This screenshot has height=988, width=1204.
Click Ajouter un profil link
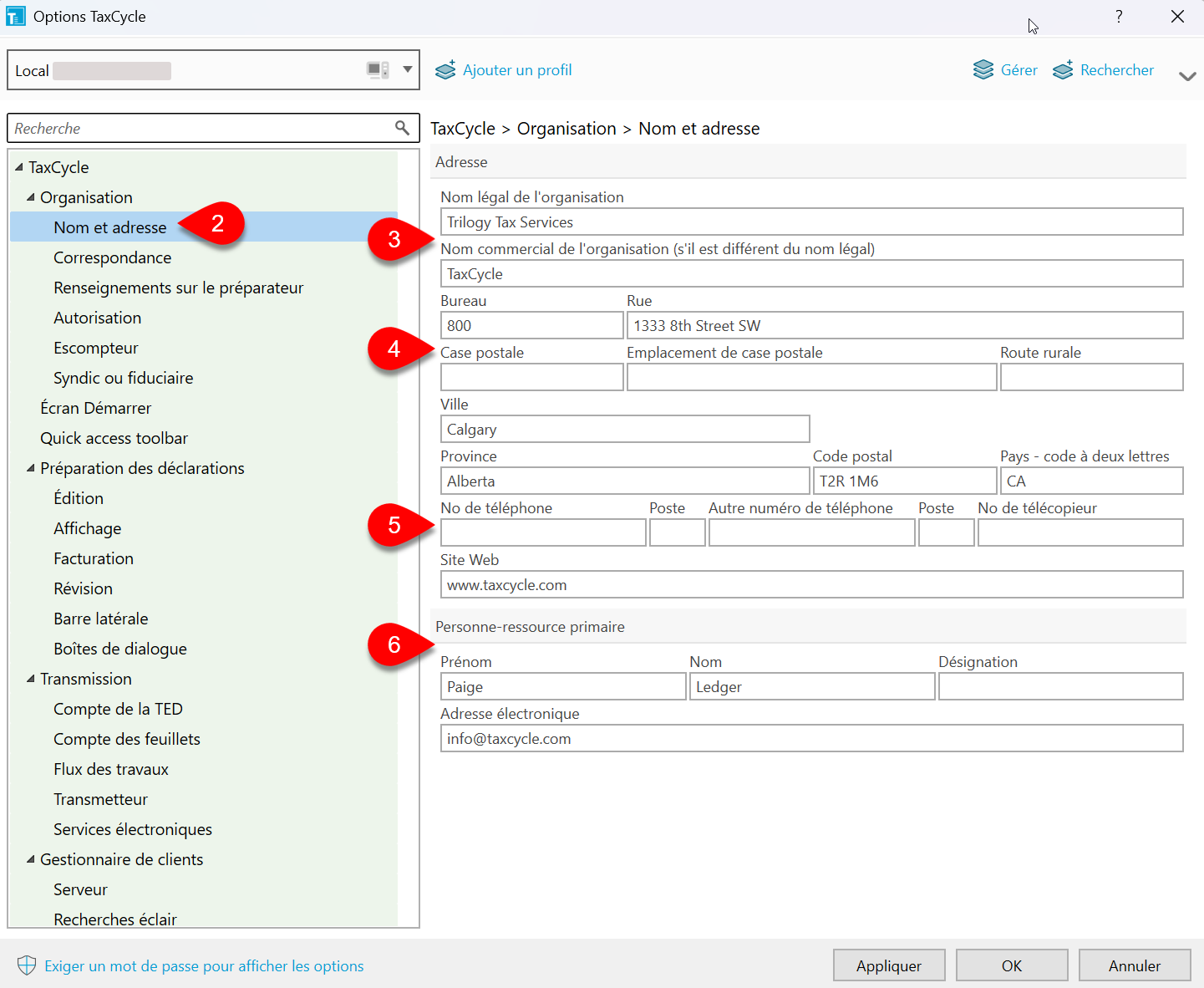[x=517, y=70]
